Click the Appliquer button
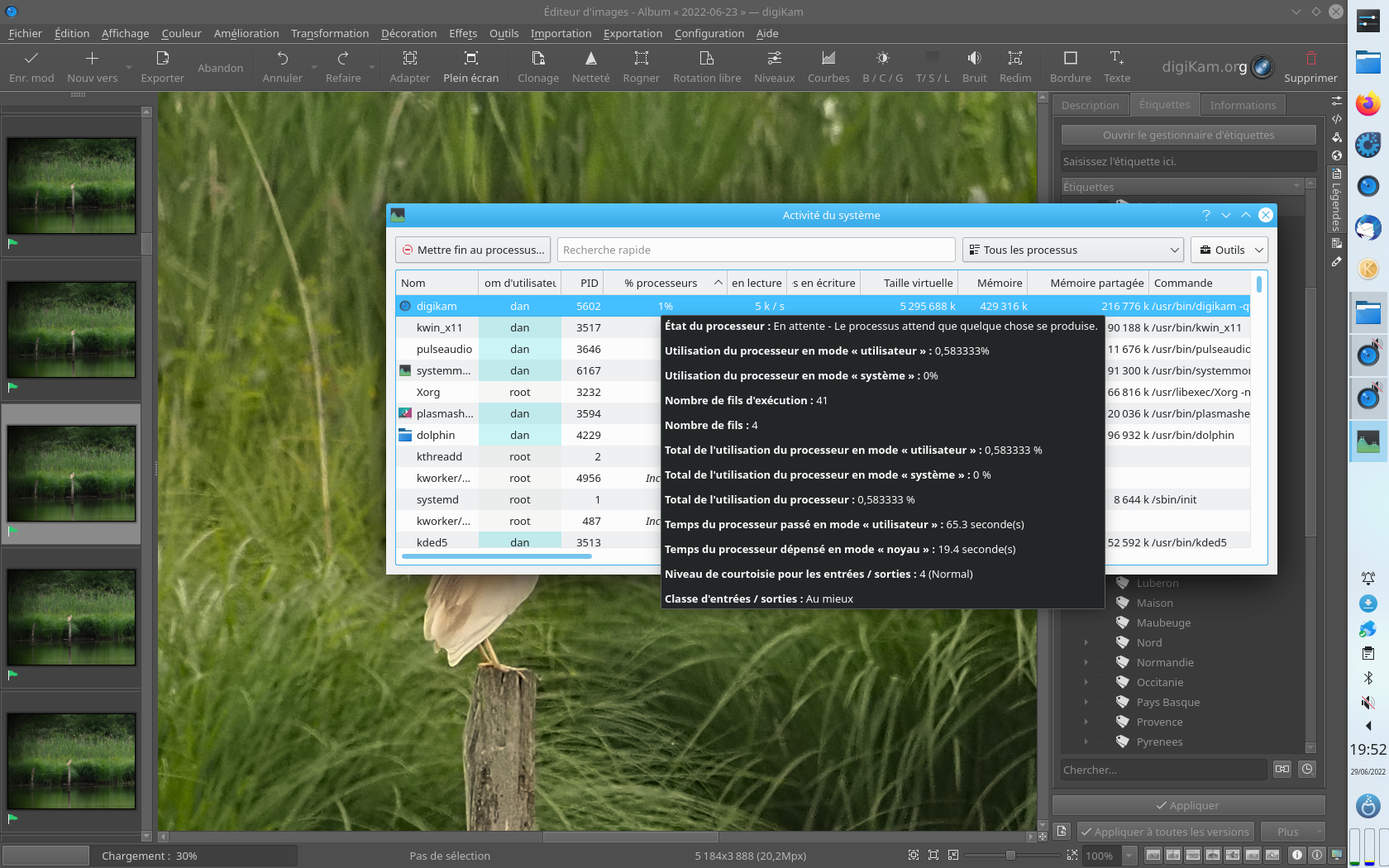Screen dimensions: 1389x868 [x=1188, y=805]
